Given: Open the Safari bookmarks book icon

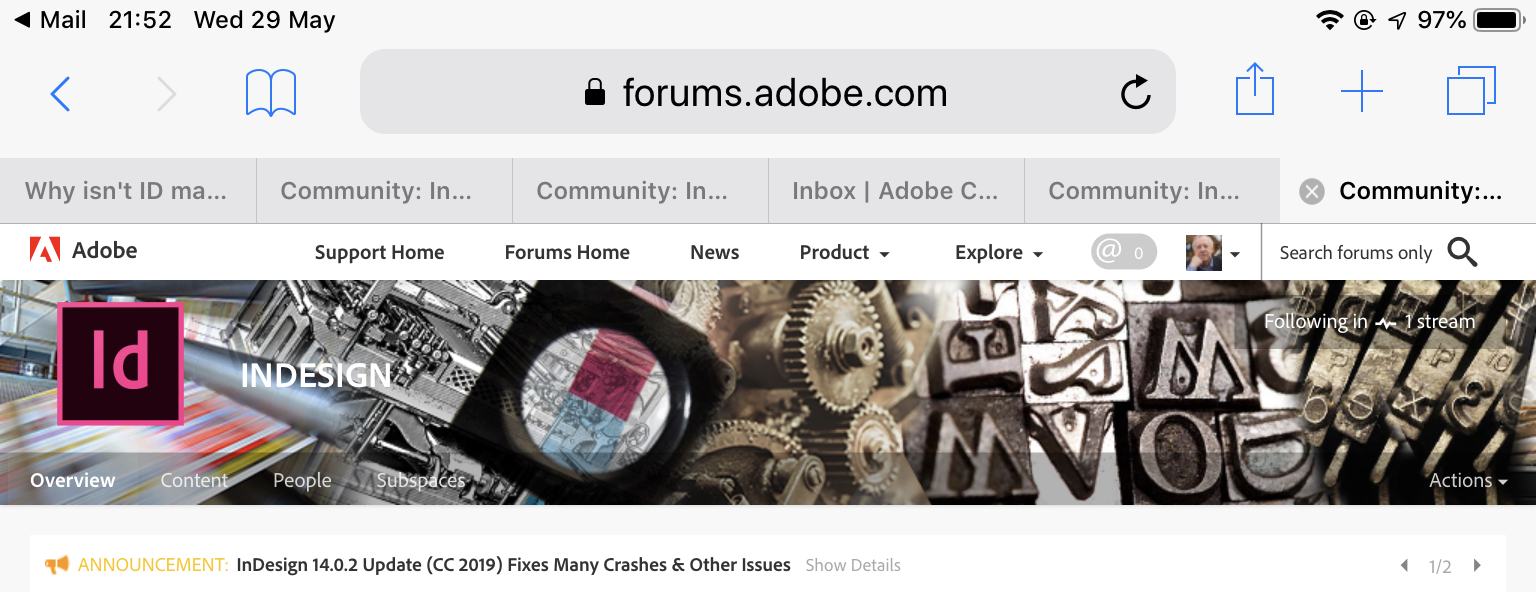Looking at the screenshot, I should point(271,94).
